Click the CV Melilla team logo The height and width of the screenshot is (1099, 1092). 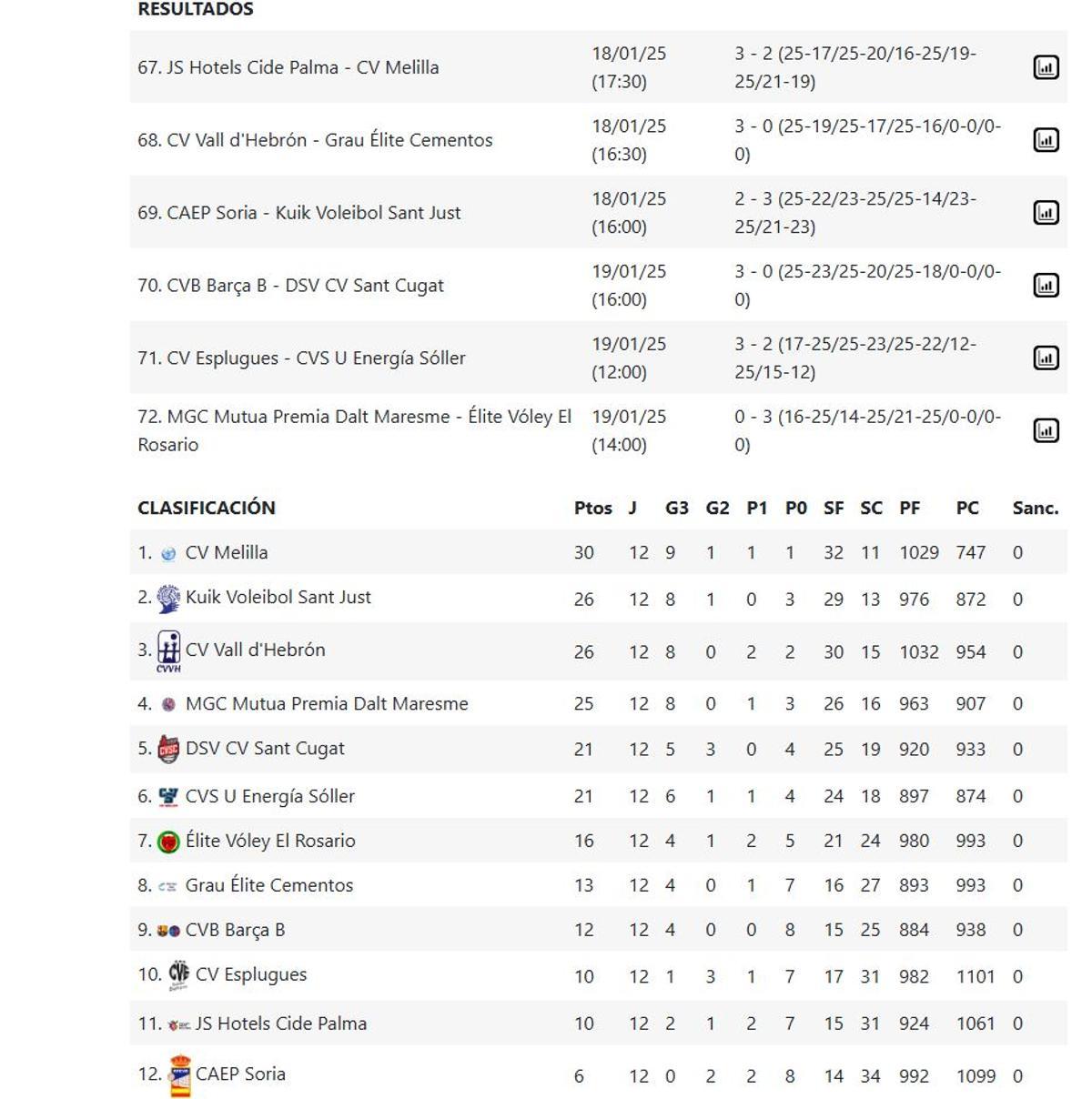[x=167, y=551]
